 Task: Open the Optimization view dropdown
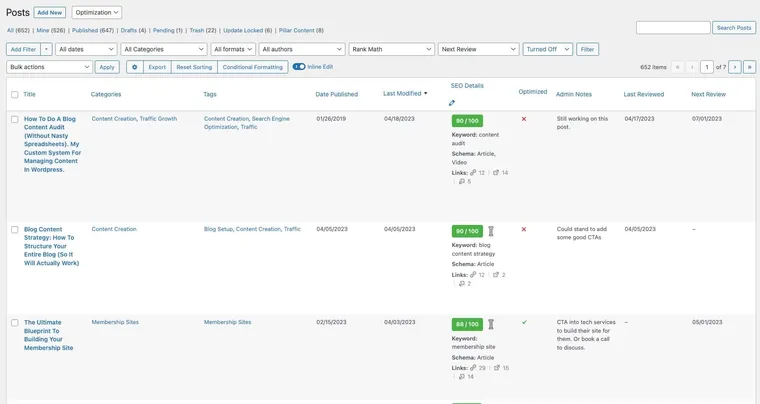97,12
